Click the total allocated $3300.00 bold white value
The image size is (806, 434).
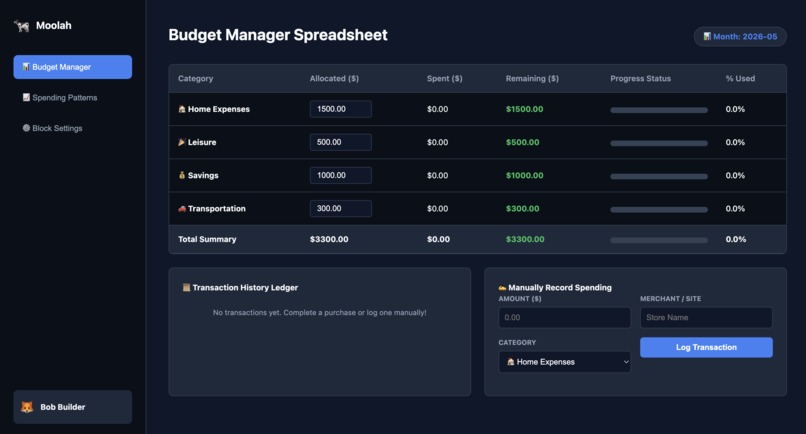tap(329, 239)
